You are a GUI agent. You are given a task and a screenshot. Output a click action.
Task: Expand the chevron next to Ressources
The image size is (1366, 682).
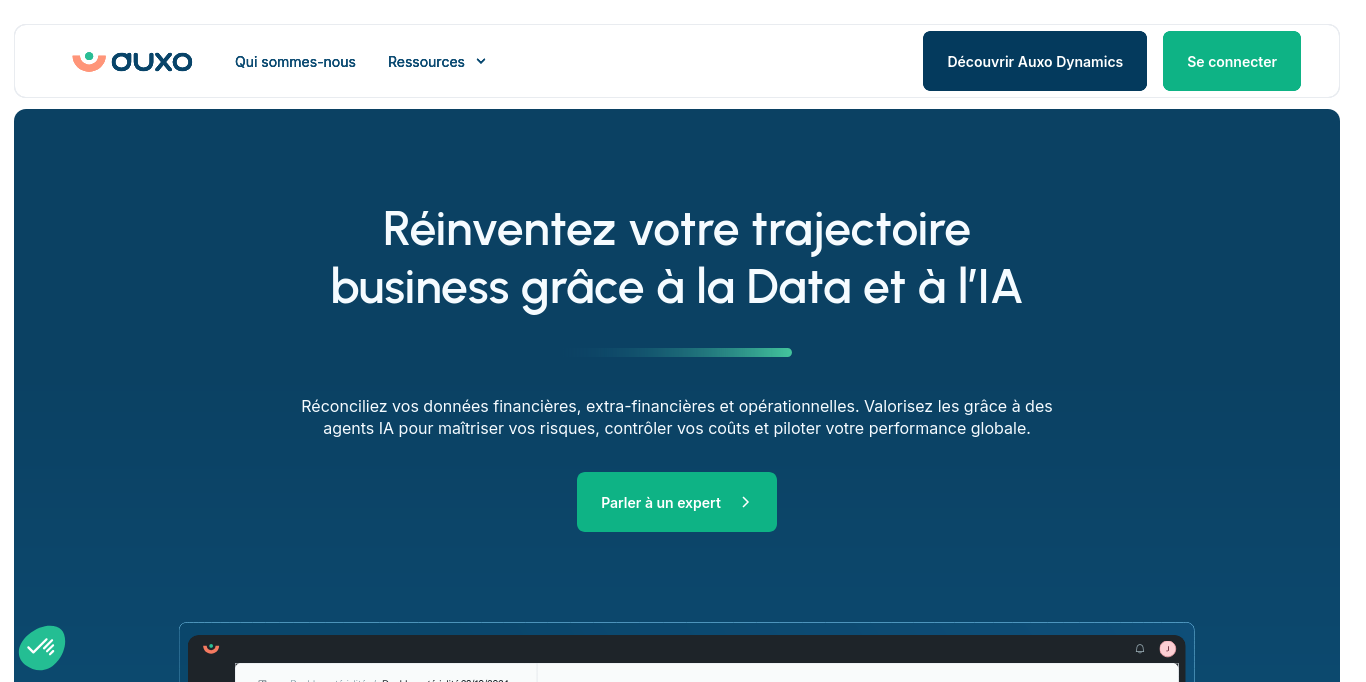click(x=481, y=62)
